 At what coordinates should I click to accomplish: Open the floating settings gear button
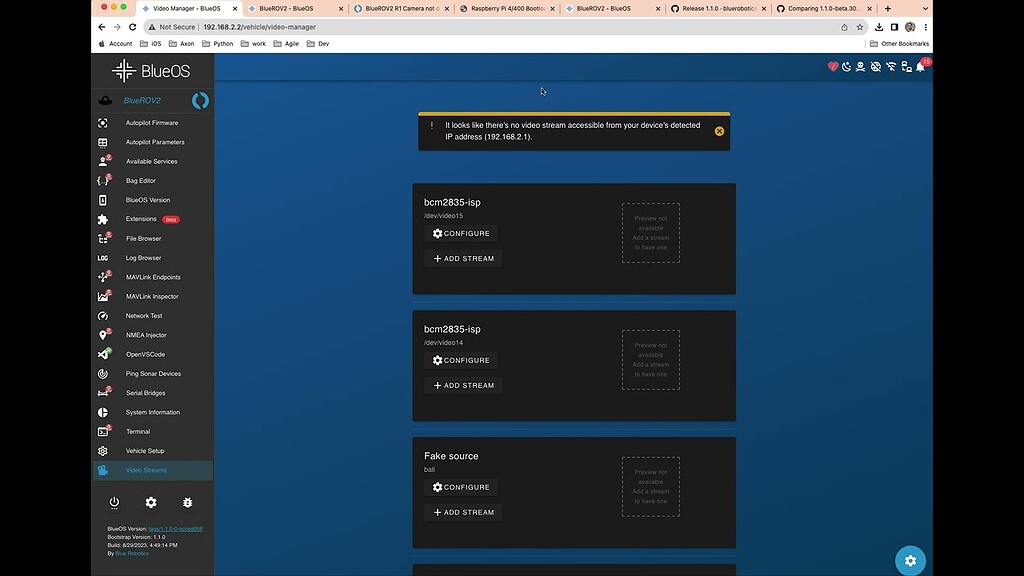909,560
